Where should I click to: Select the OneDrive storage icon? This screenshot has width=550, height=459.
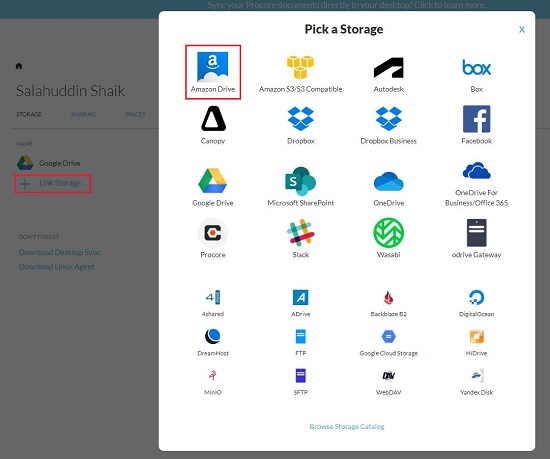click(389, 181)
